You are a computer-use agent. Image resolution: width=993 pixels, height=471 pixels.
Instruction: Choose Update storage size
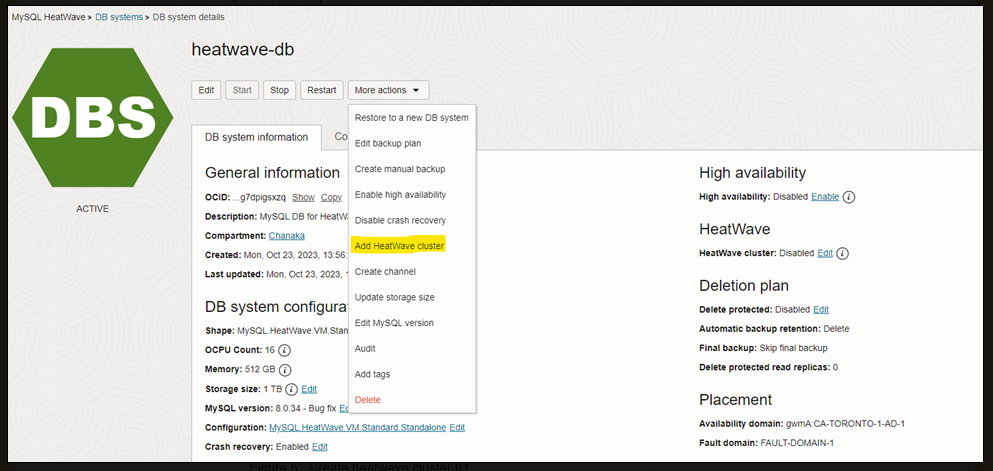(412, 297)
